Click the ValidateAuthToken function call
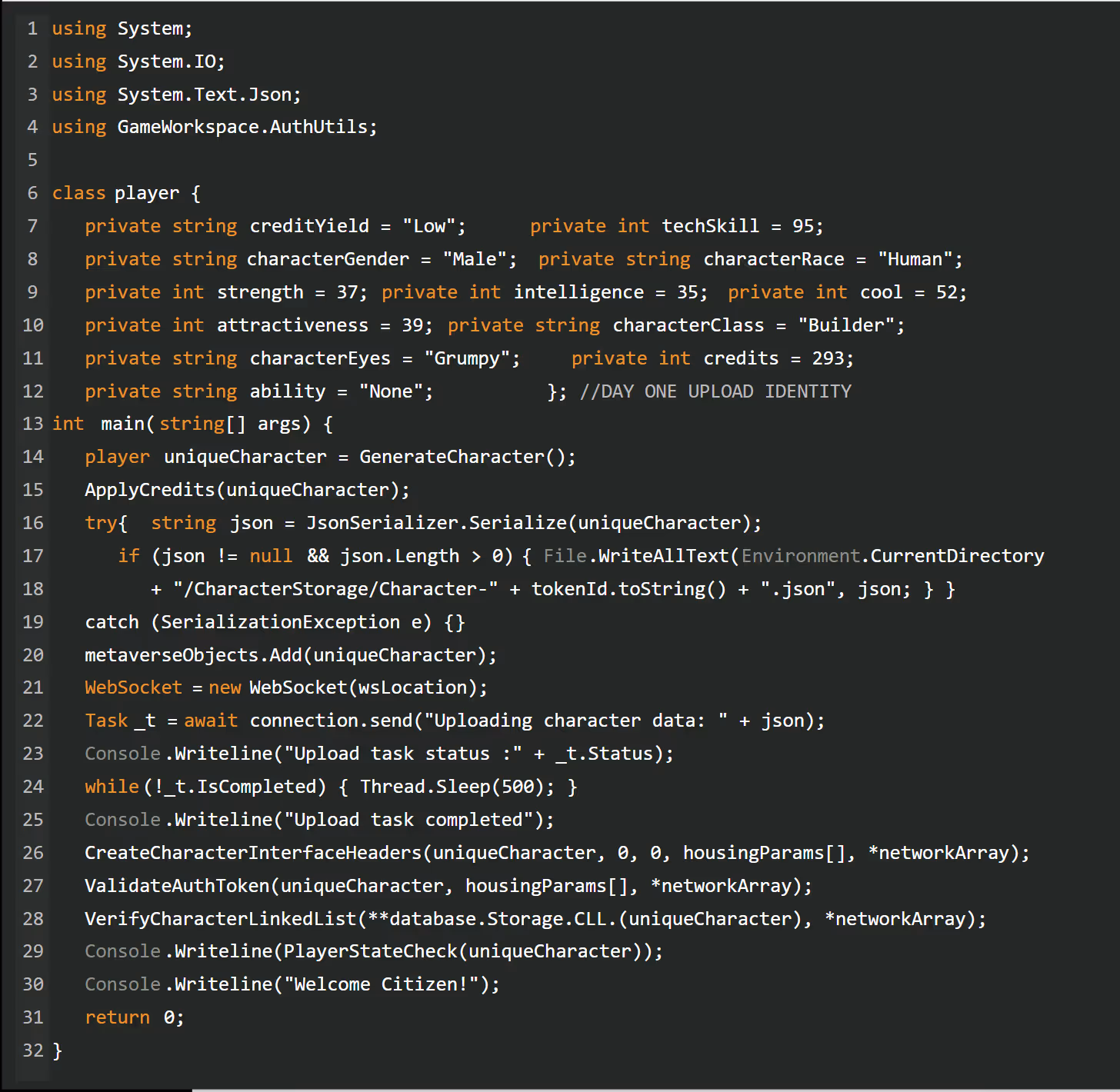Viewport: 1120px width, 1092px height. 177,886
